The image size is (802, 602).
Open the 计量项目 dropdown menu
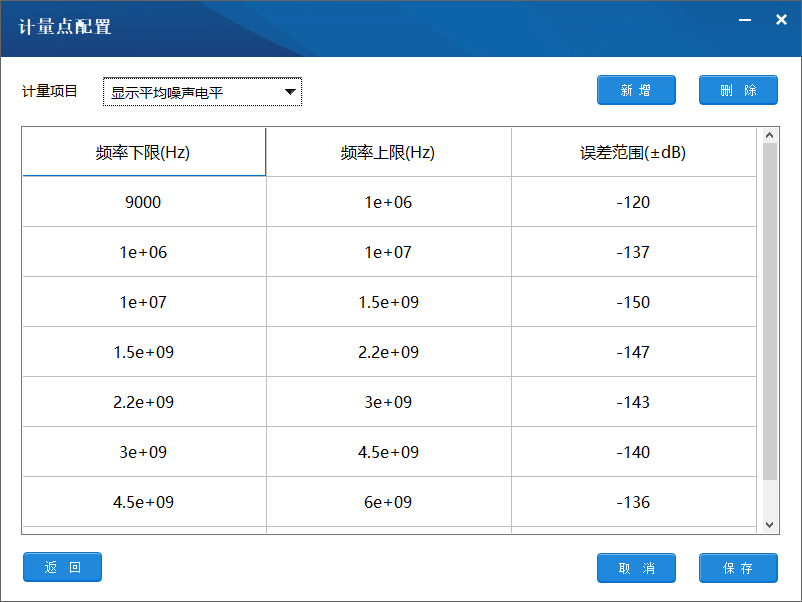200,90
